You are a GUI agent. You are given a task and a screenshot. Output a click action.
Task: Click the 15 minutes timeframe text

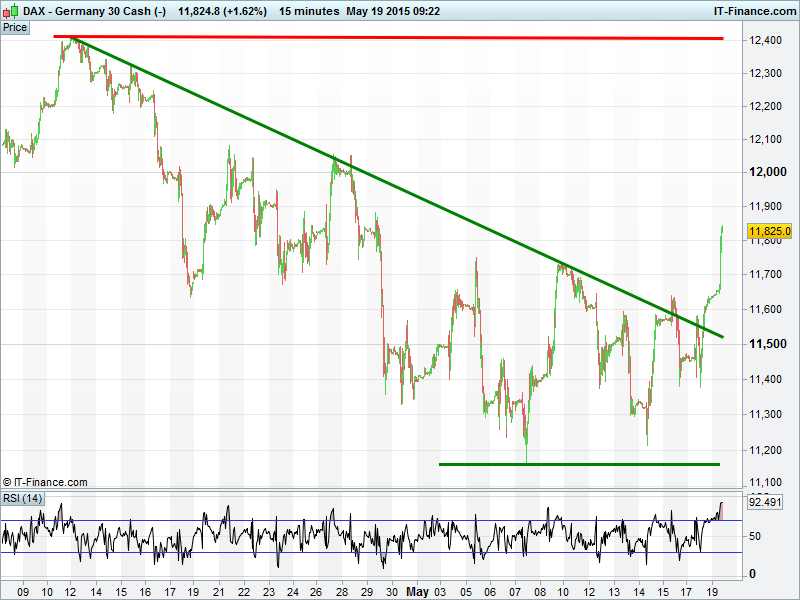308,11
